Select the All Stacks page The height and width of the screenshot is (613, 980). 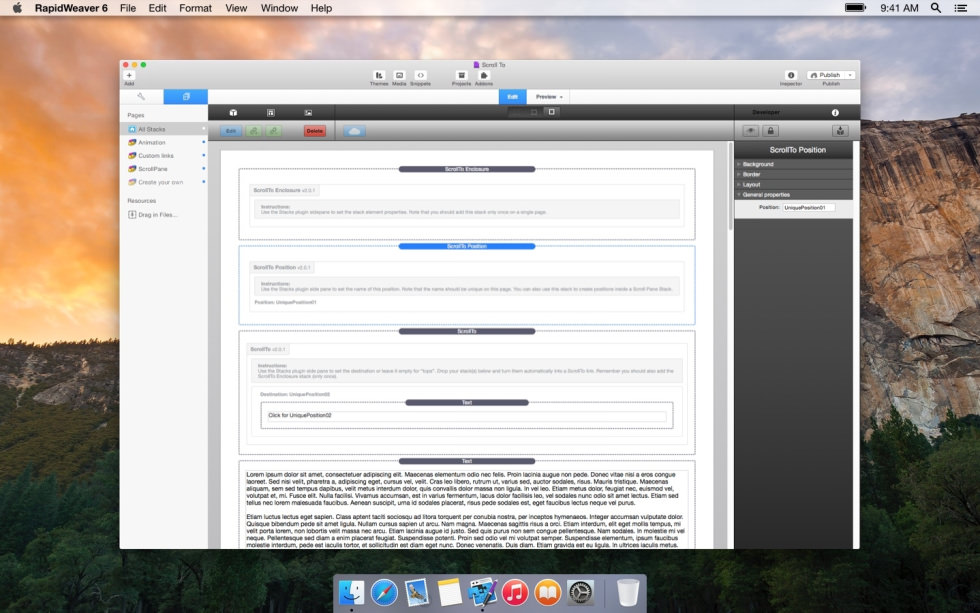coord(164,129)
